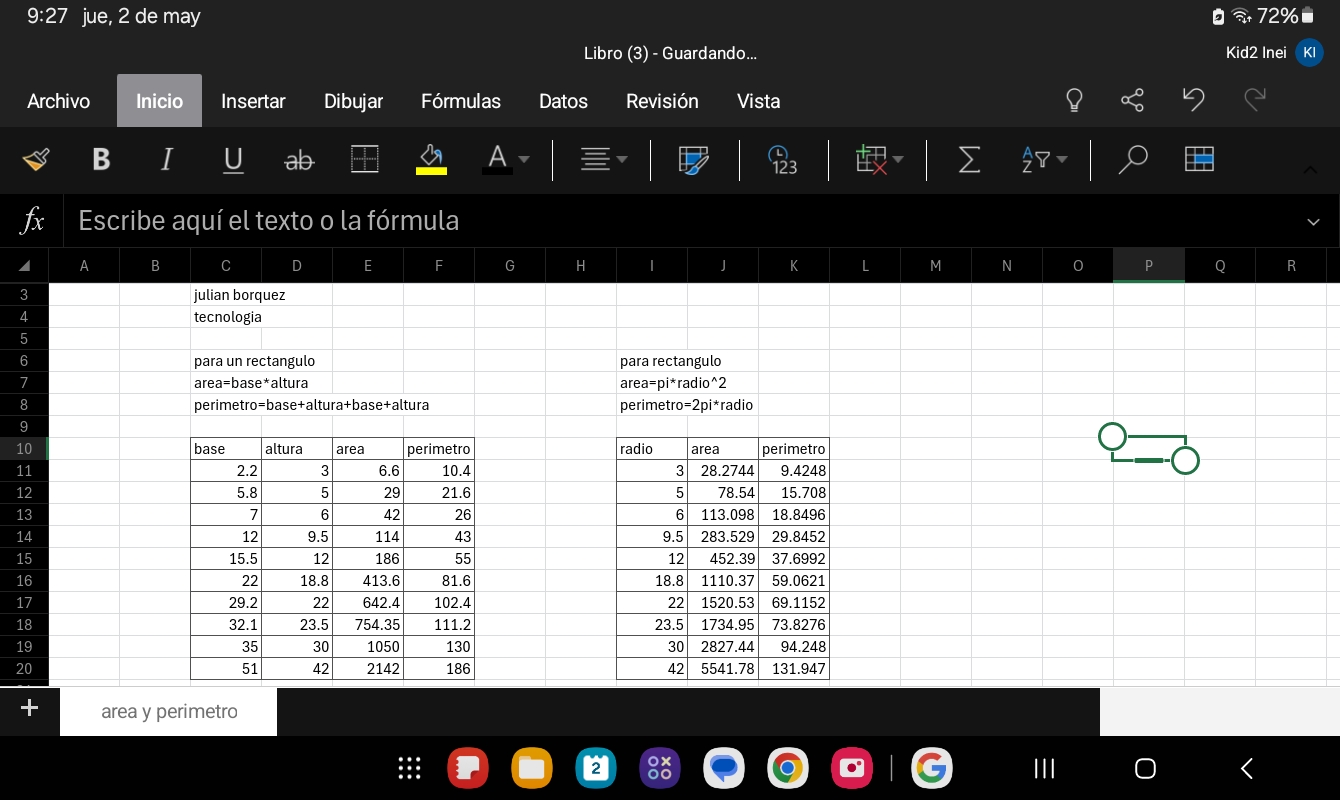Open the number format icon
Image resolution: width=1340 pixels, height=800 pixels.
[x=782, y=159]
